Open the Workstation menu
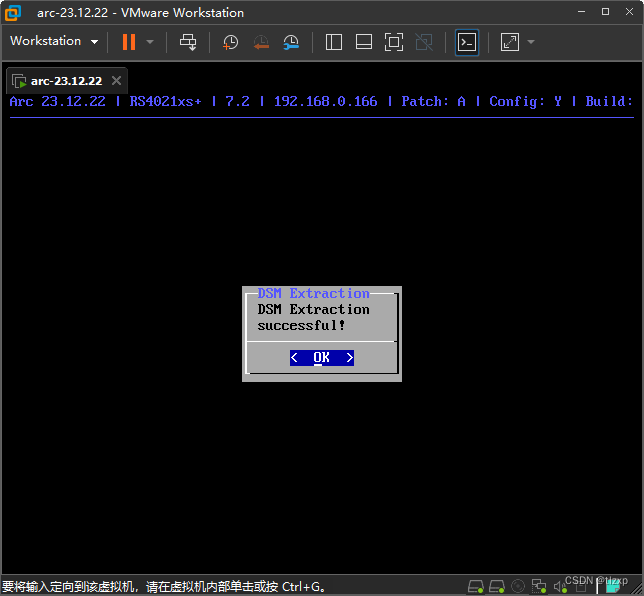Viewport: 644px width, 596px height. [x=54, y=41]
